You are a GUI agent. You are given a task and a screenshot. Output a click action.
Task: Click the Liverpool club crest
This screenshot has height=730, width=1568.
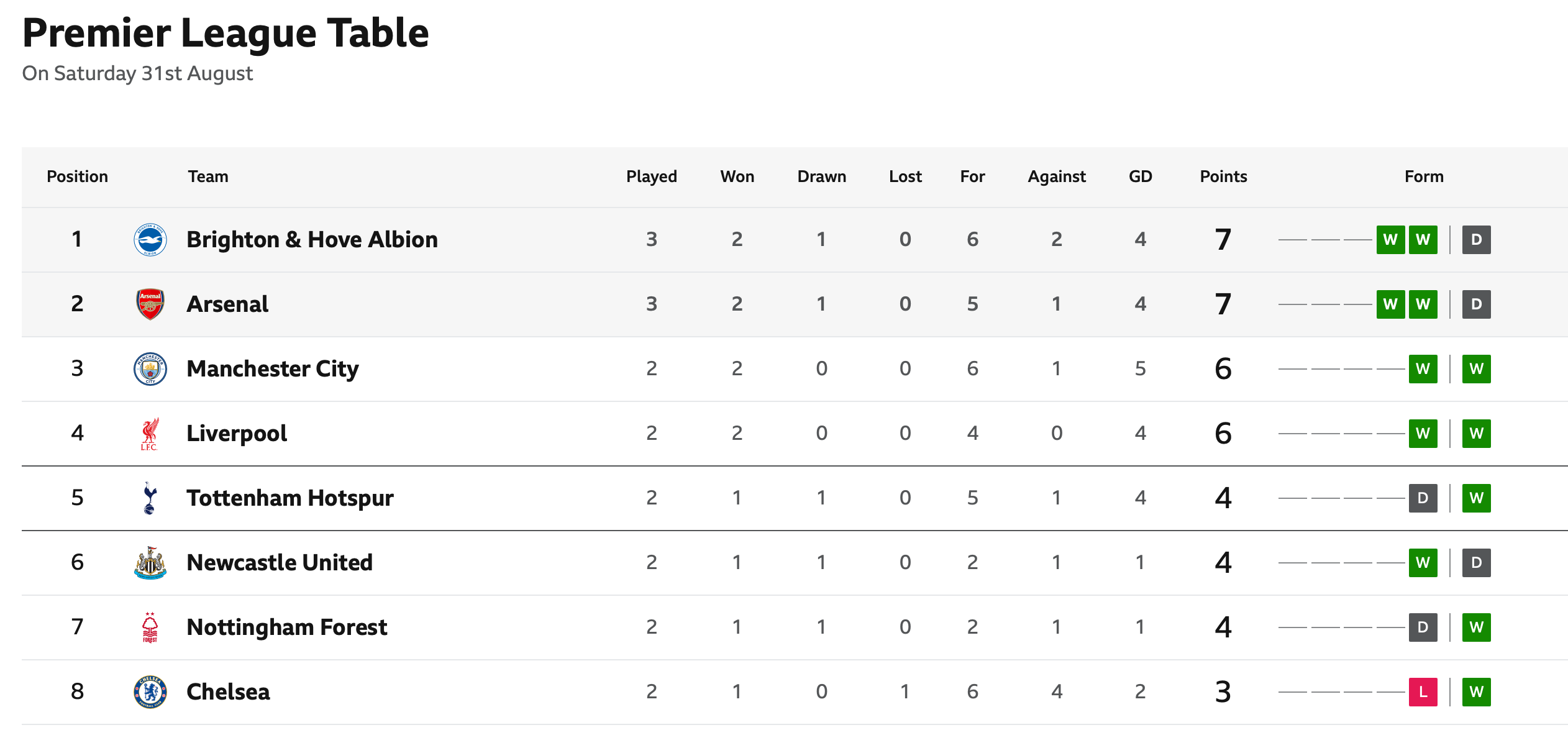150,434
